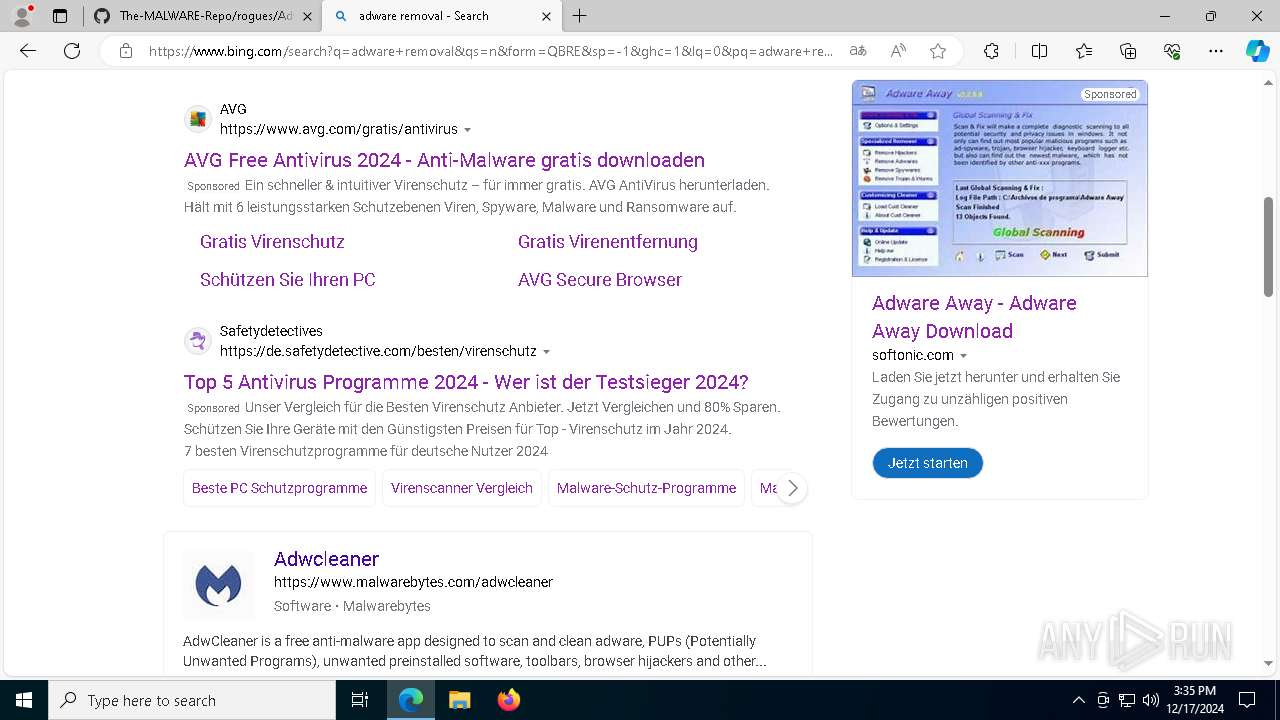This screenshot has height=720, width=1280.
Task: Open the tab actions menu icon
Action: click(x=60, y=16)
